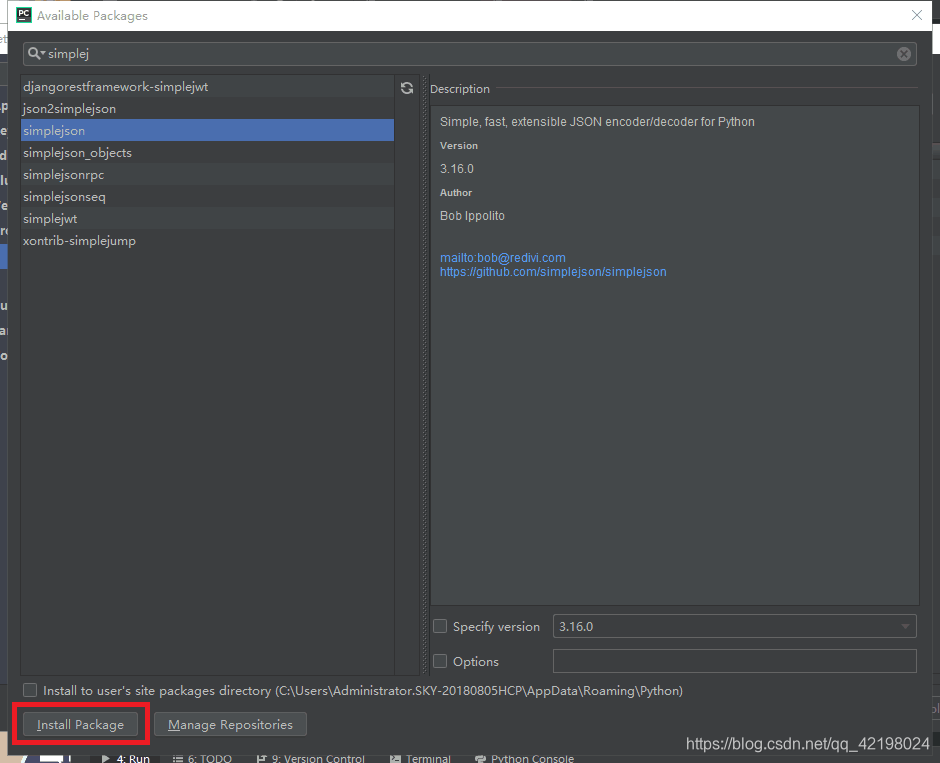The image size is (940, 763).
Task: Click PyCharm logo in title bar
Action: click(24, 15)
